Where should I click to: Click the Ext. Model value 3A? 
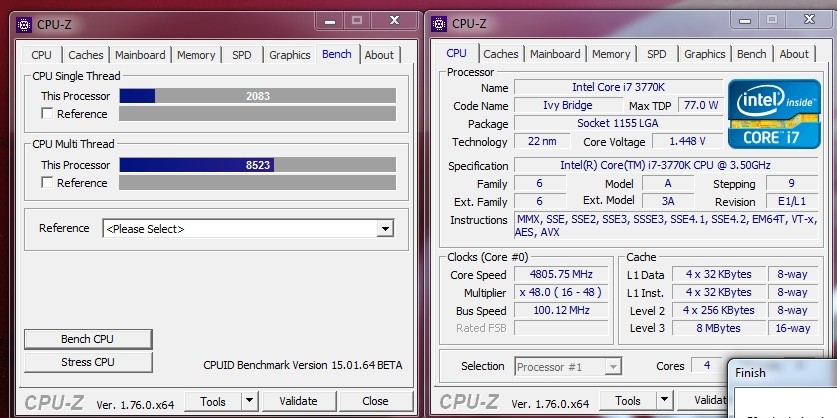(668, 201)
